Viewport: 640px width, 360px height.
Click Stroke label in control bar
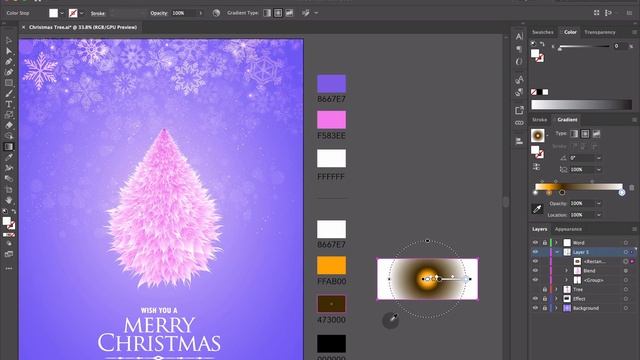click(x=98, y=13)
